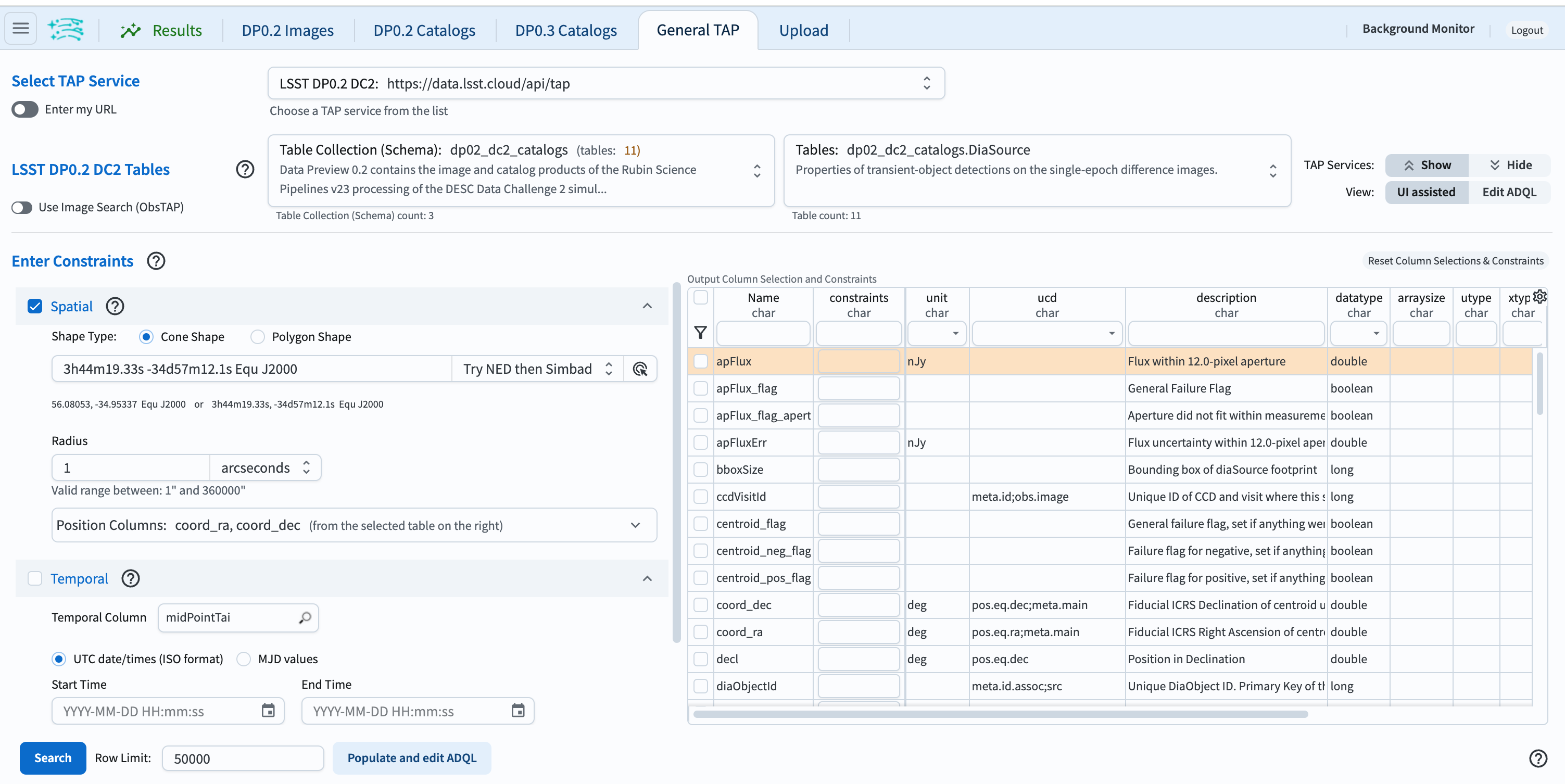The width and height of the screenshot is (1565, 784).
Task: Switch to the Upload tab
Action: 803,30
